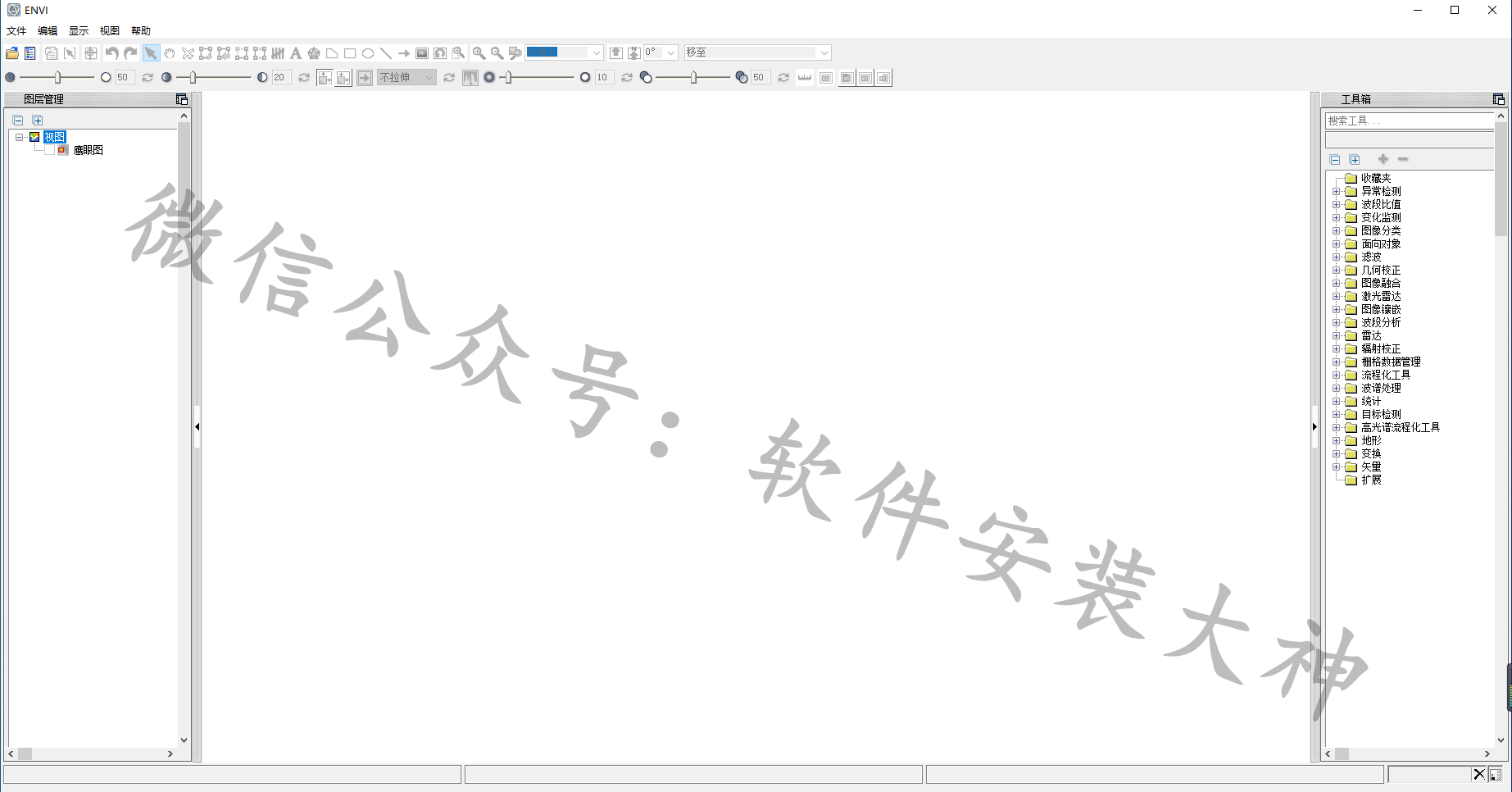Click the transparency slider handle
1512x792 pixels.
click(x=693, y=77)
